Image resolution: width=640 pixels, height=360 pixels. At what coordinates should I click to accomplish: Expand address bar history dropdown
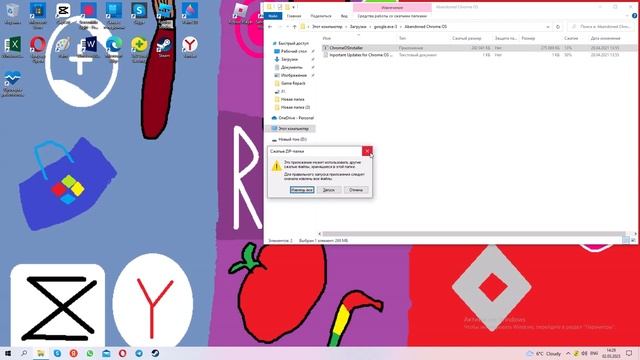pos(548,27)
